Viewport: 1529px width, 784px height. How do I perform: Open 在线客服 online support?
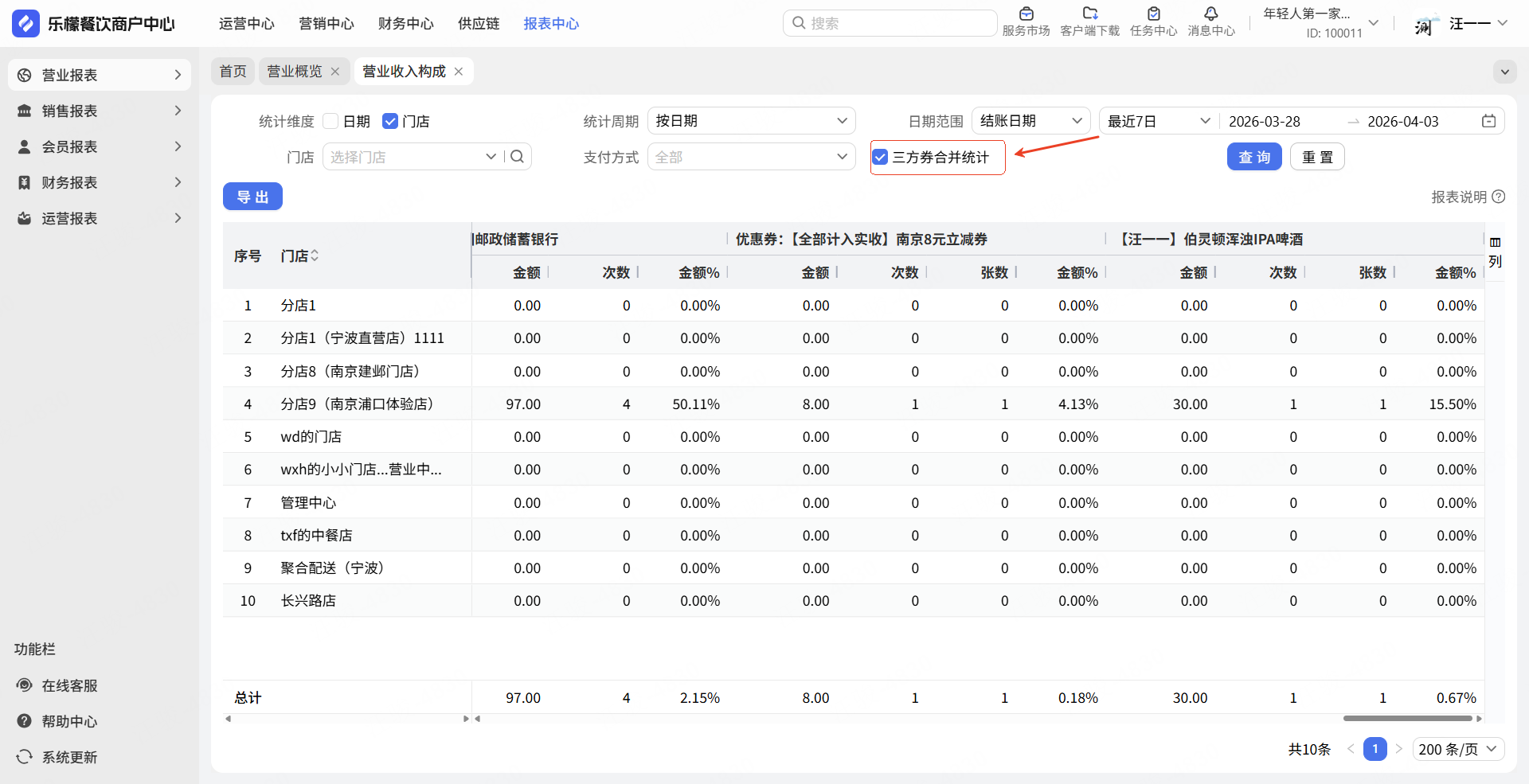pos(69,685)
